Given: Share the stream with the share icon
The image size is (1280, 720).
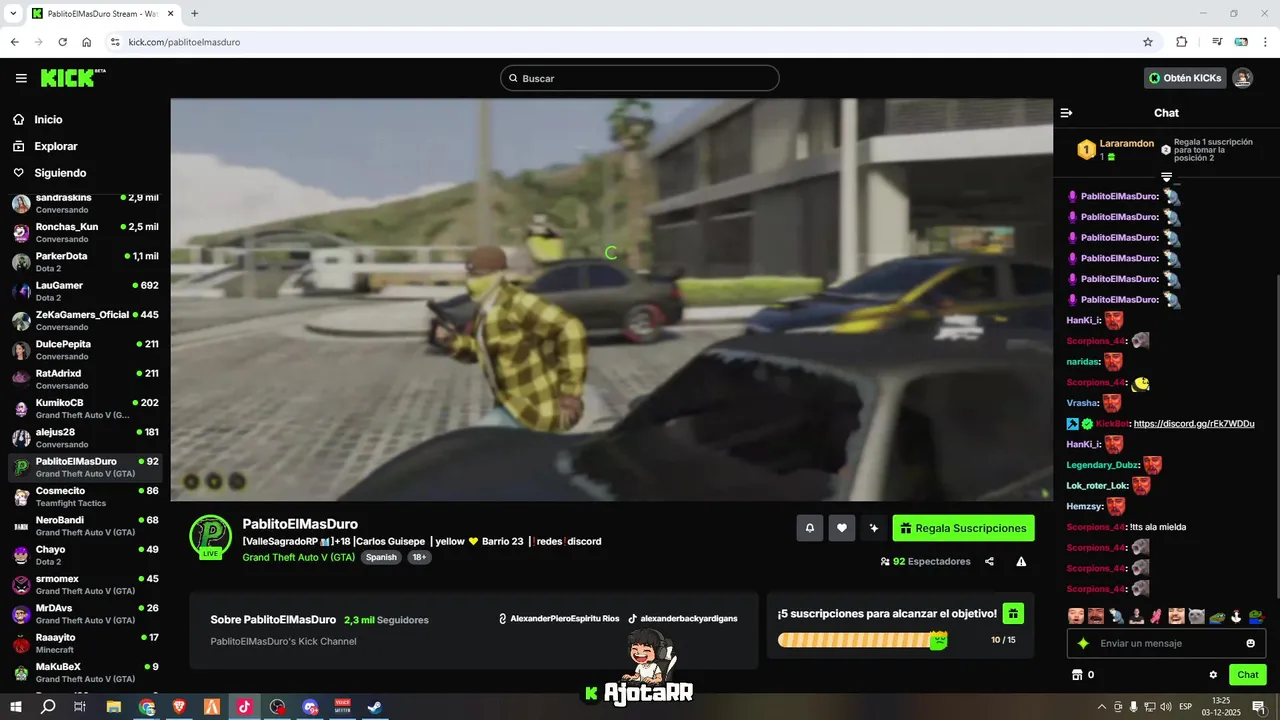Looking at the screenshot, I should coord(989,562).
